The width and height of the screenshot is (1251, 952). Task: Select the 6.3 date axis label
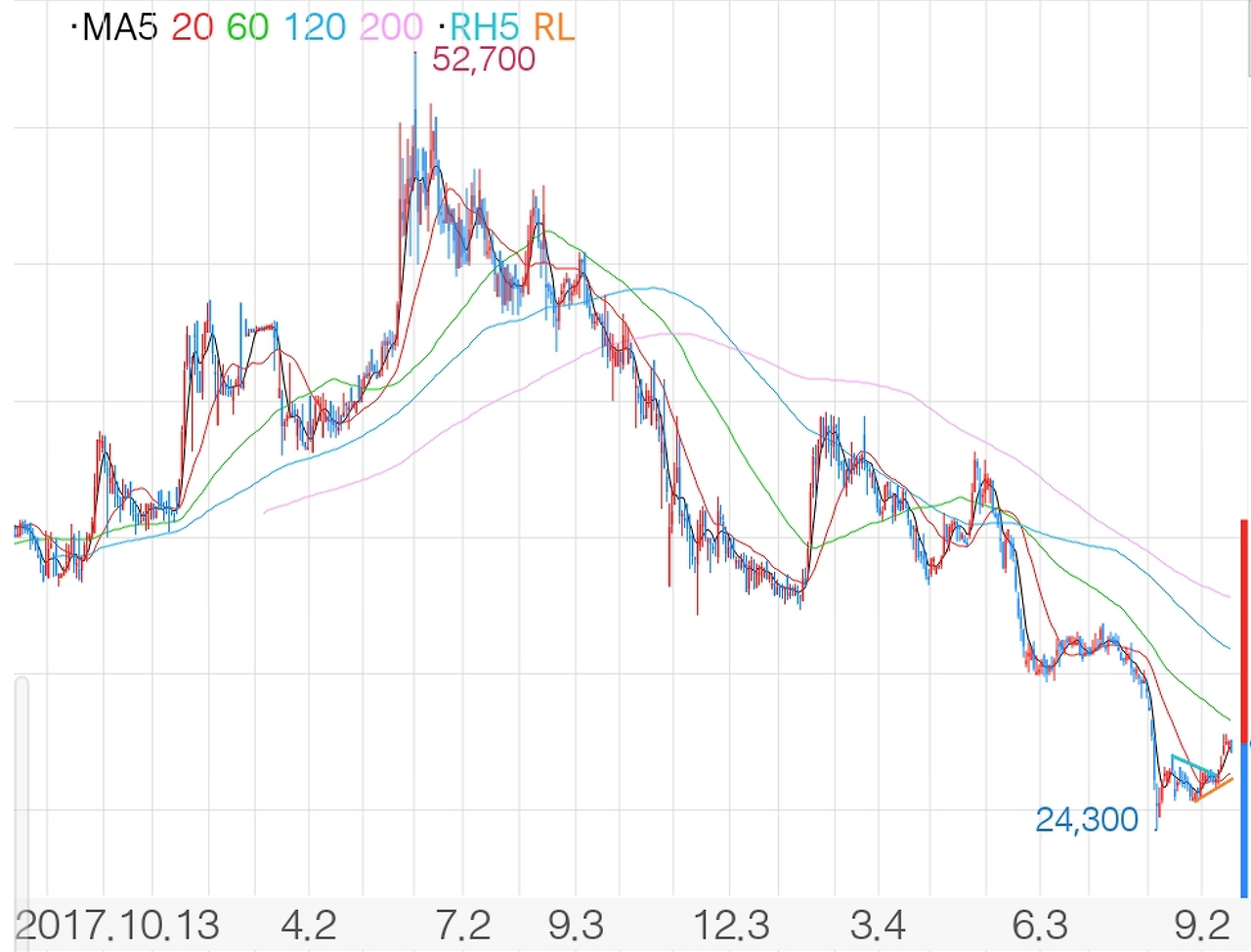point(1040,925)
